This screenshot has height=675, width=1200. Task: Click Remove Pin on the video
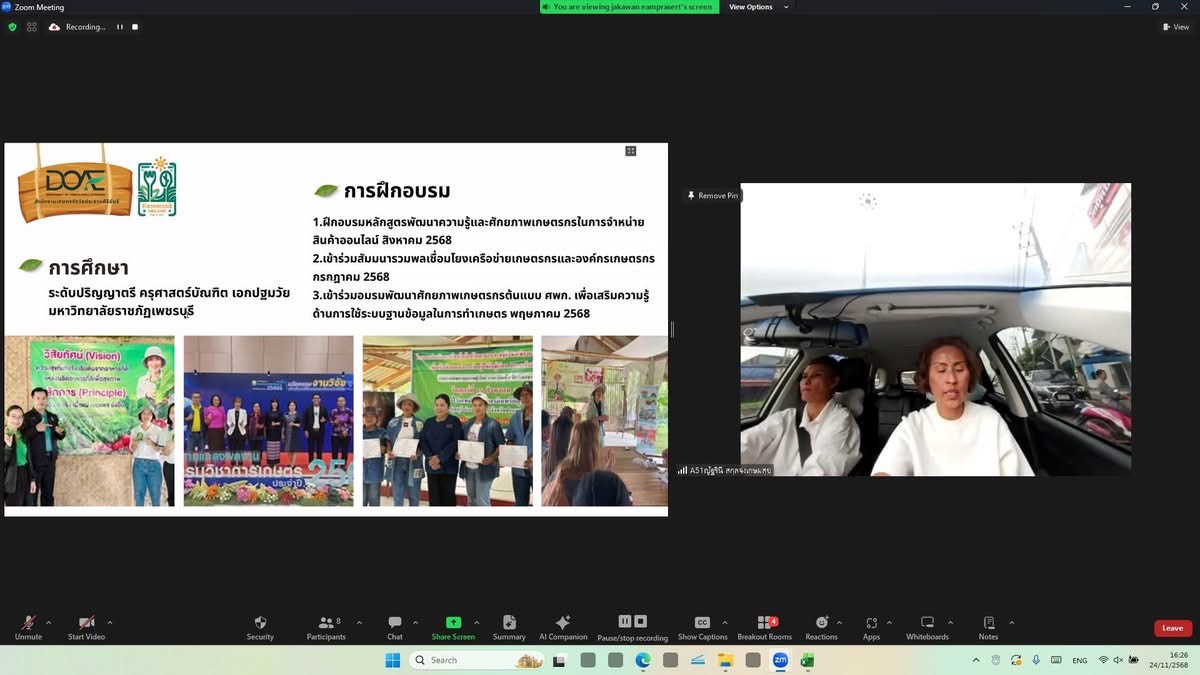[712, 196]
